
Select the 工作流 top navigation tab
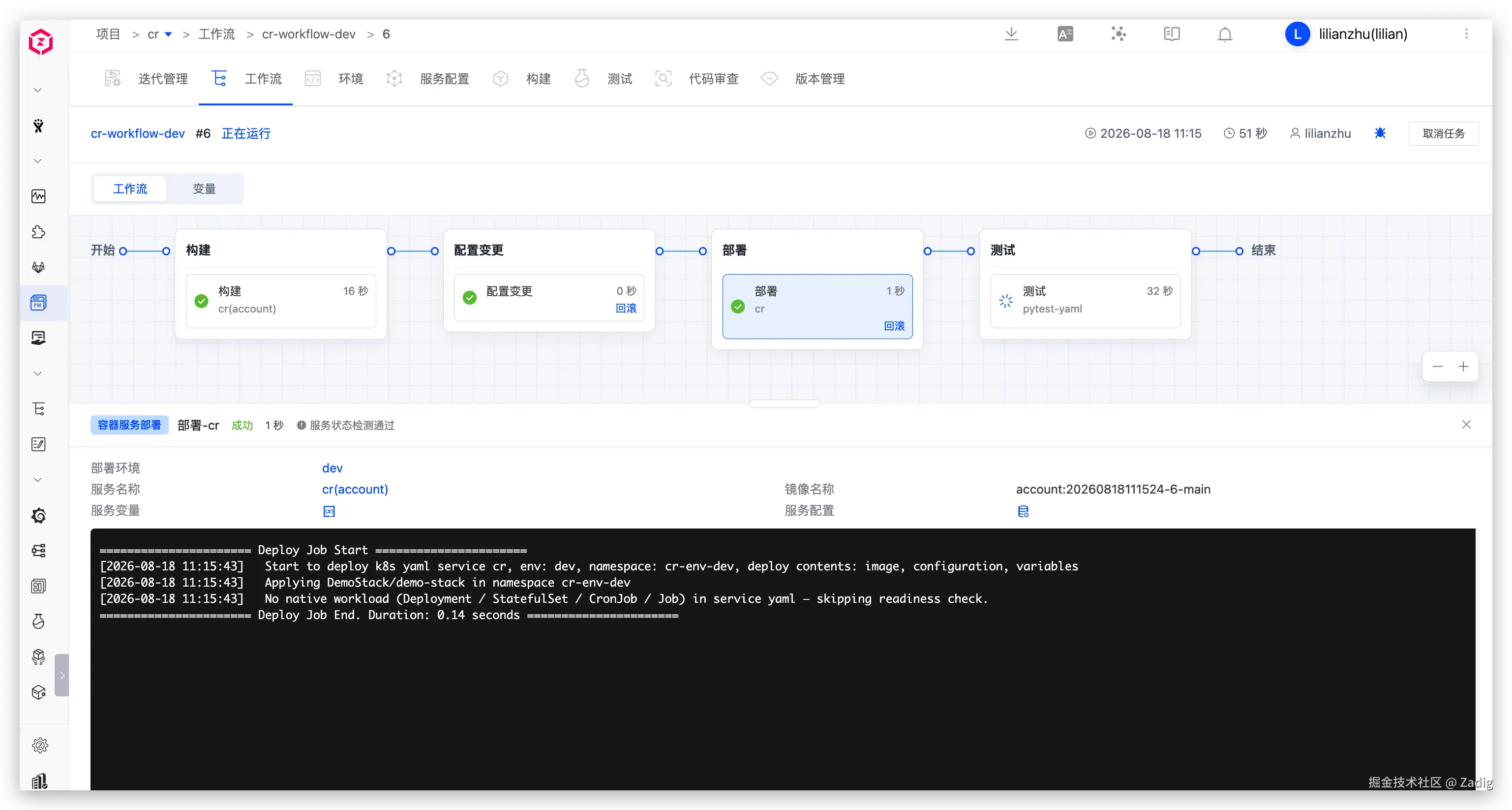(246, 79)
